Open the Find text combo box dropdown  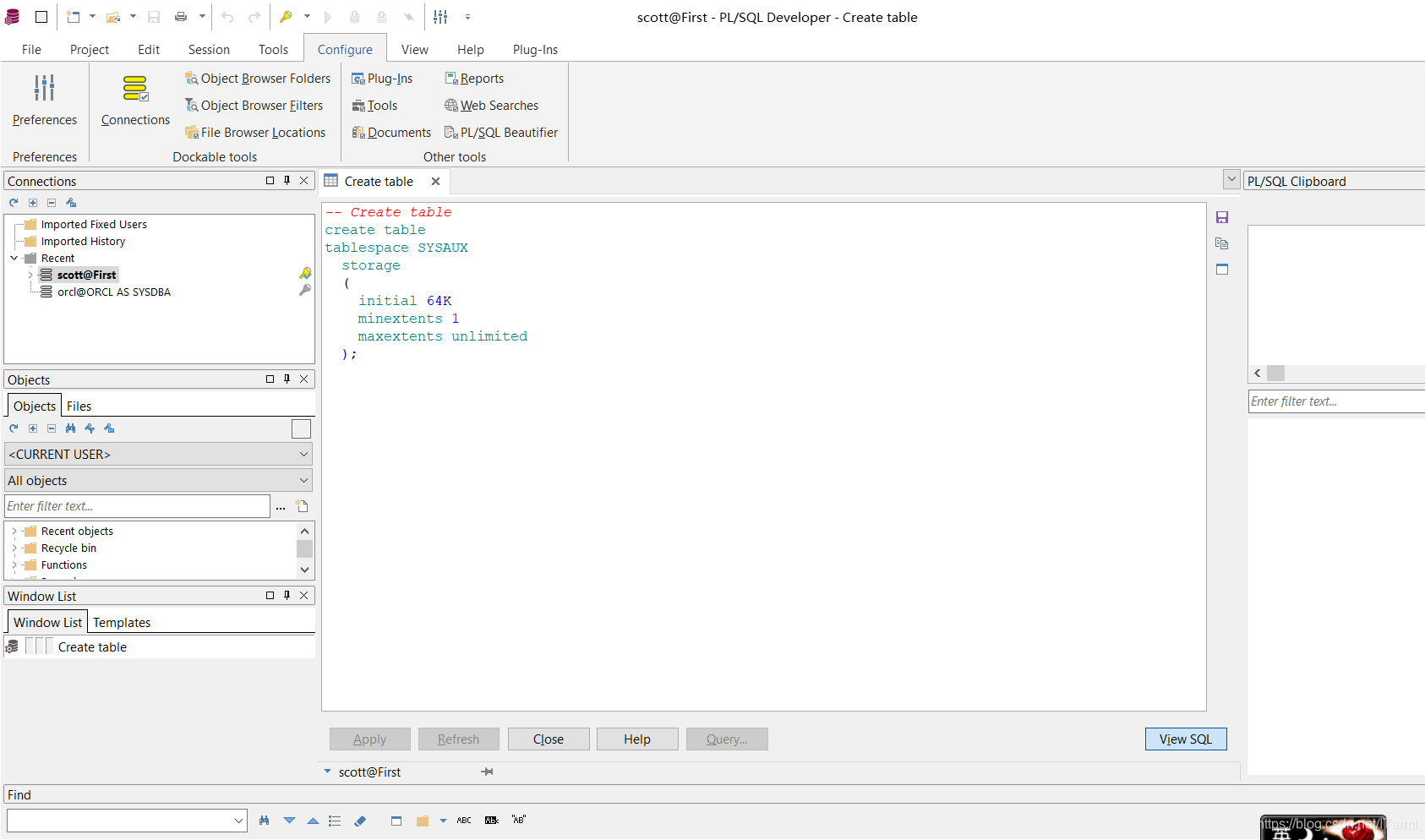[238, 821]
